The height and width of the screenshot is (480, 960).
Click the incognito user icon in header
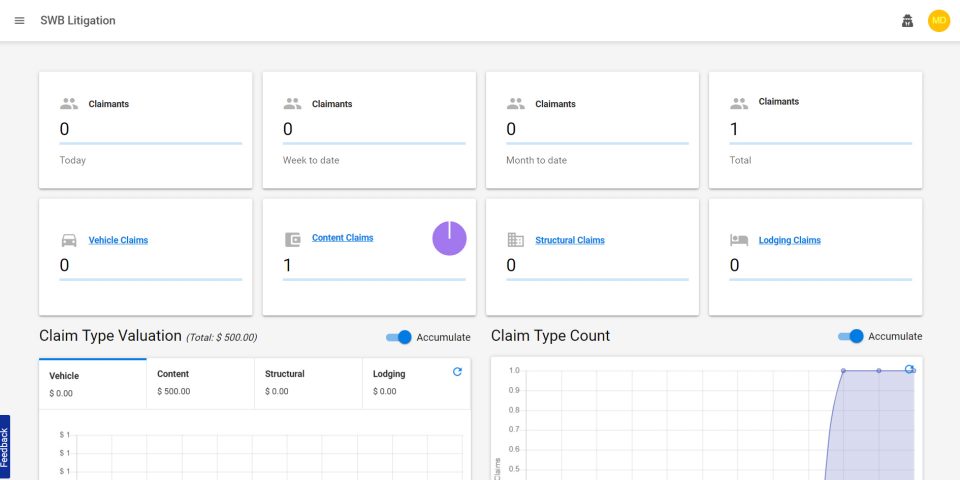click(907, 21)
